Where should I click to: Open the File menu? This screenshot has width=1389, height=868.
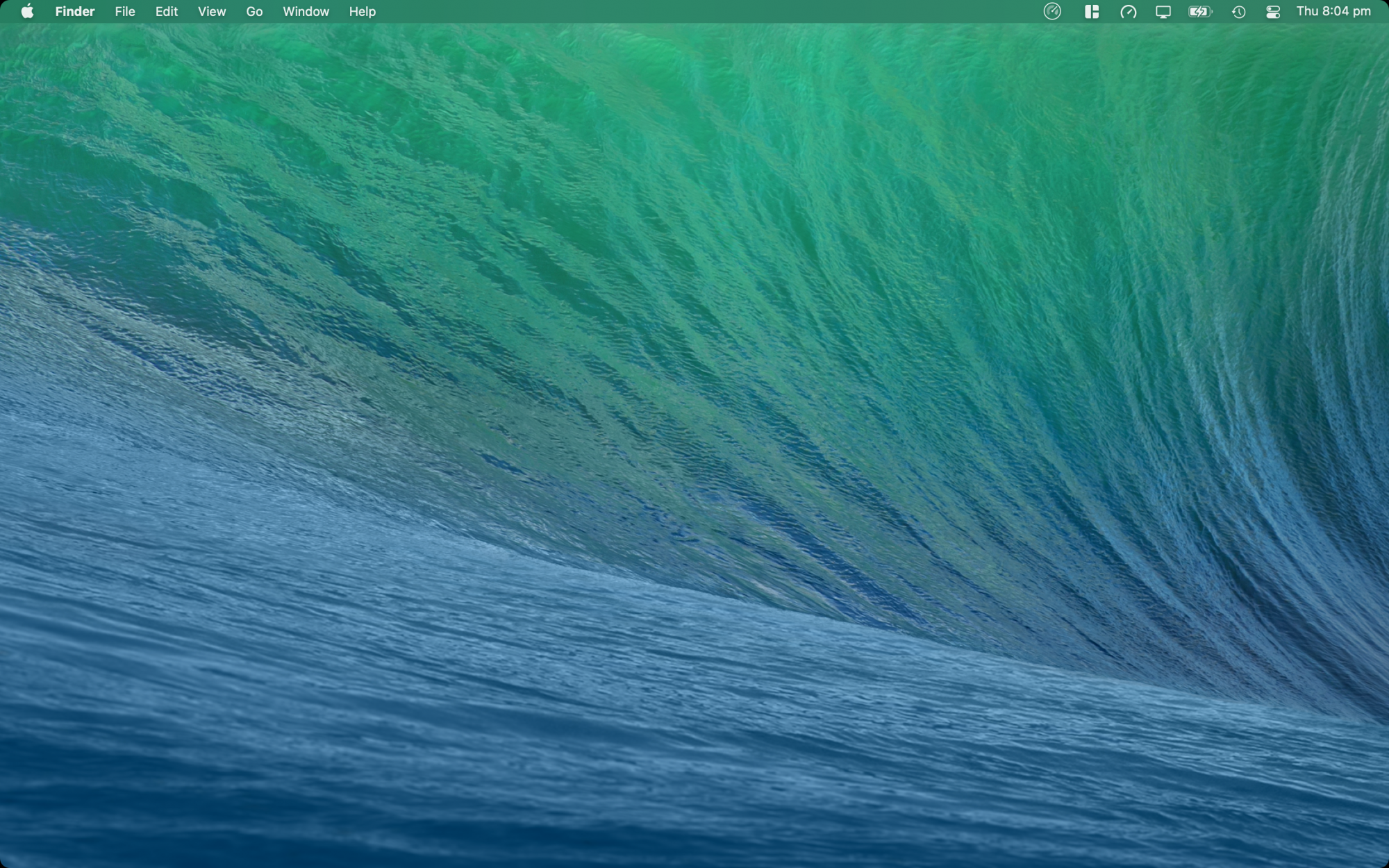125,11
